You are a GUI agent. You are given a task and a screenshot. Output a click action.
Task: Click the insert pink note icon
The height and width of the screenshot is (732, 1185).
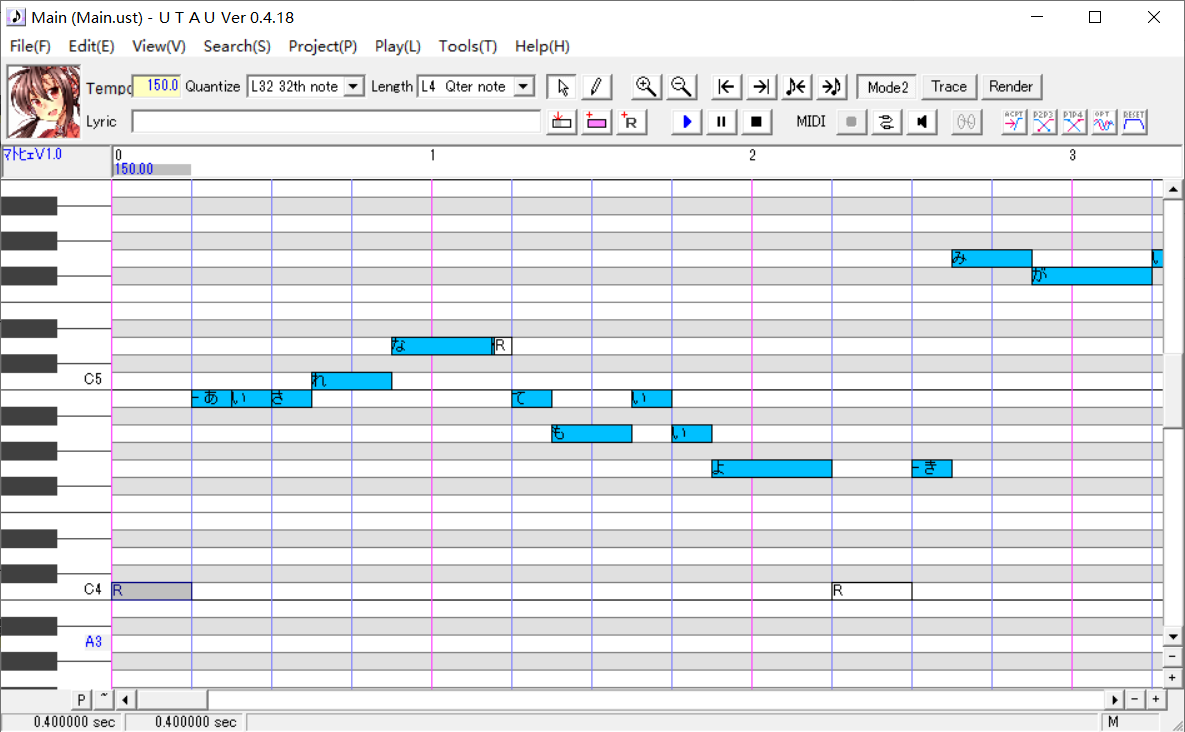click(x=597, y=122)
